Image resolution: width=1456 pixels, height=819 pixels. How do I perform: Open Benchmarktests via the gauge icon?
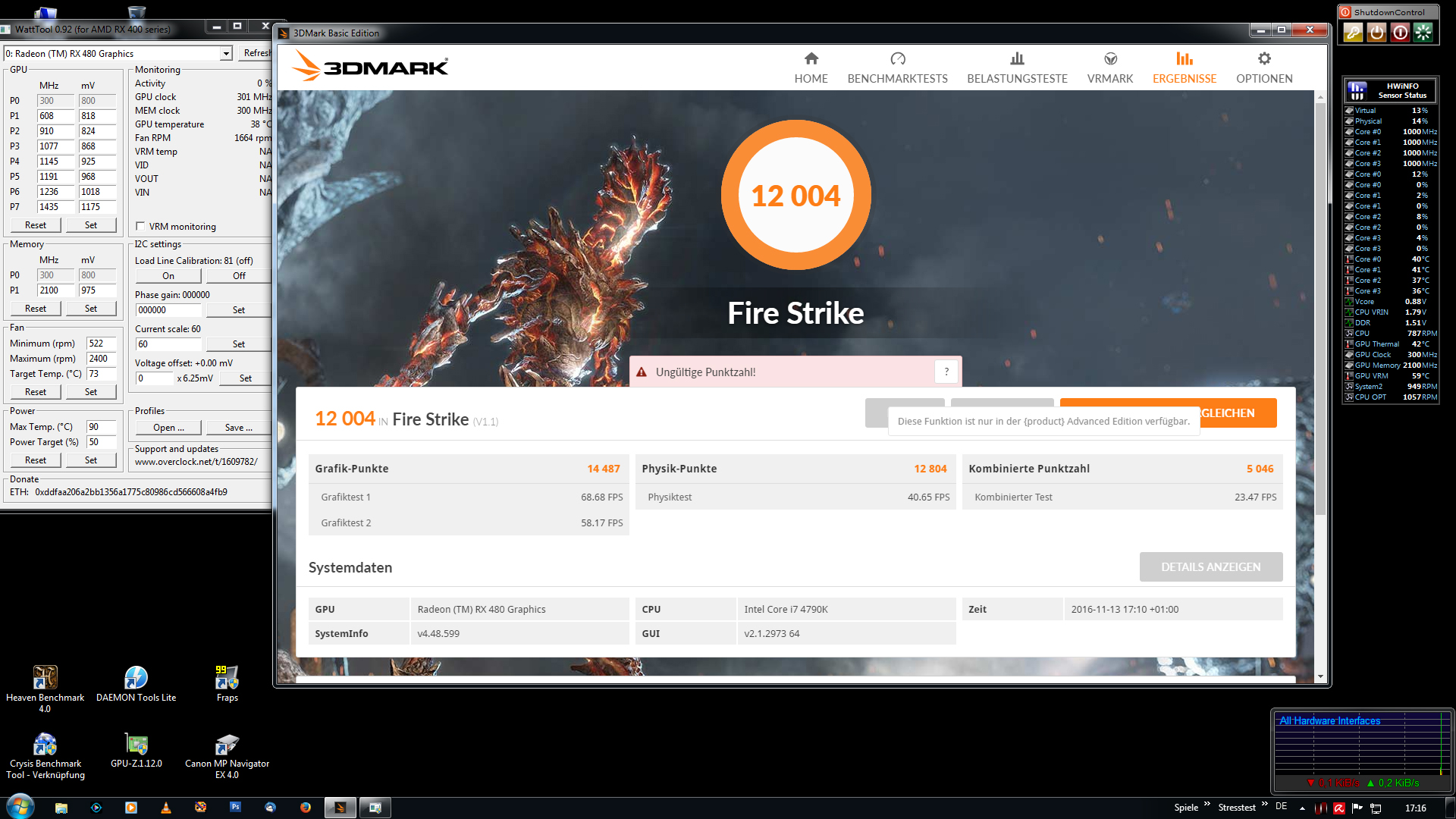tap(897, 58)
